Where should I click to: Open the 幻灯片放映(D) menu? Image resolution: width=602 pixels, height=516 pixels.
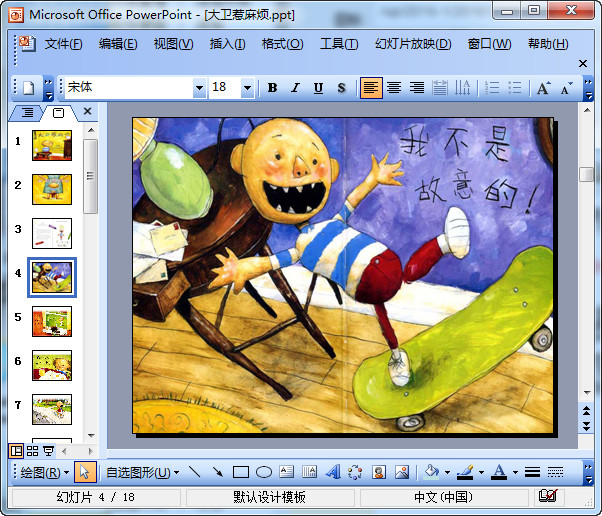click(x=413, y=44)
